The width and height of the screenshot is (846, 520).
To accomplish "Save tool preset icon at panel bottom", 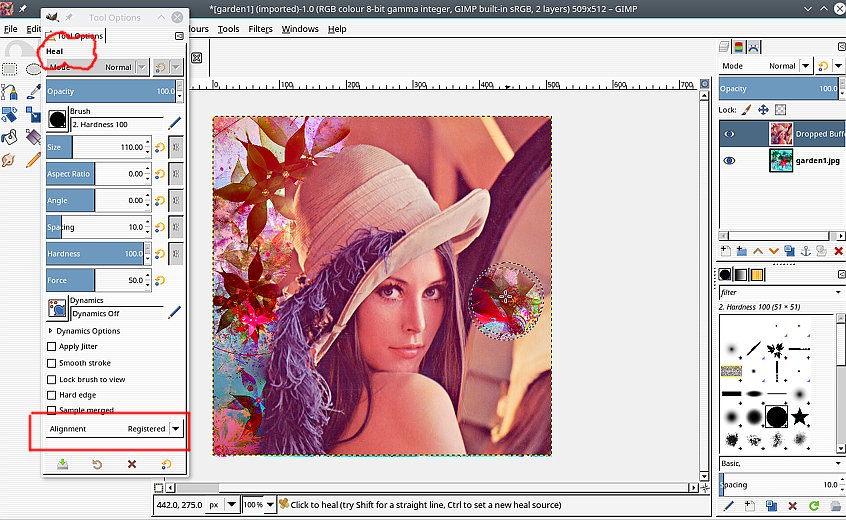I will click(63, 464).
